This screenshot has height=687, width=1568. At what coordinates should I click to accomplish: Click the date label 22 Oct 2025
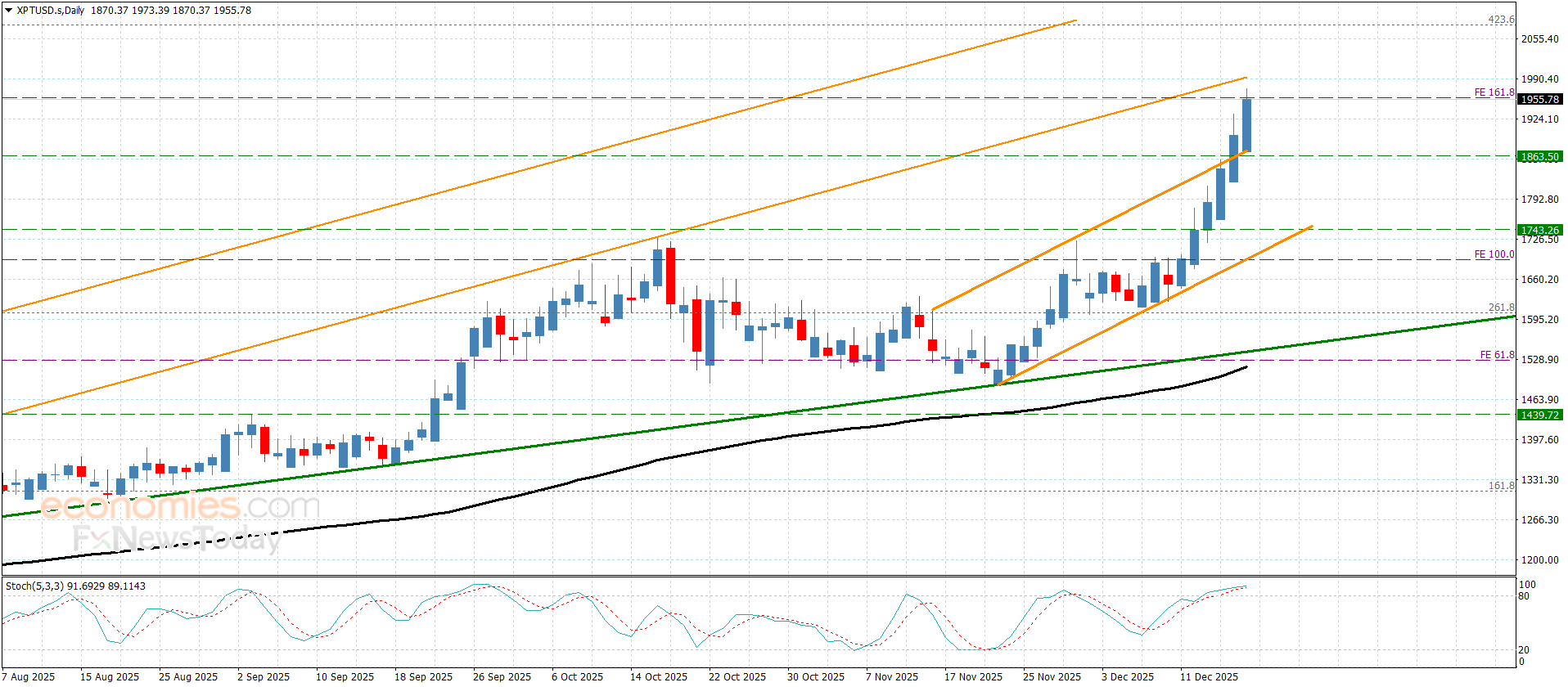tap(737, 676)
